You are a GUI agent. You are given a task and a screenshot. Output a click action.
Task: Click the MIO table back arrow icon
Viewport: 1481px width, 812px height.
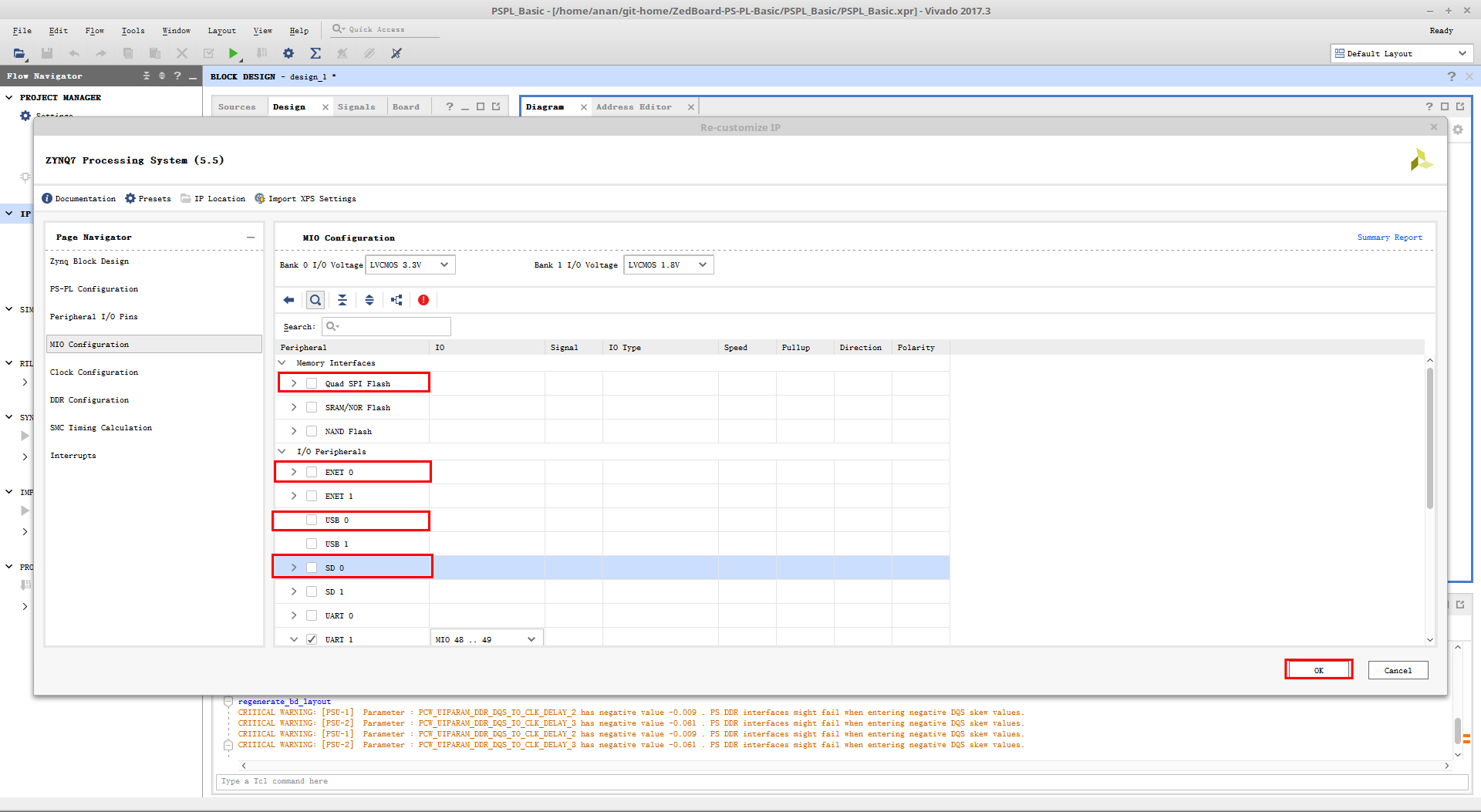tap(288, 300)
